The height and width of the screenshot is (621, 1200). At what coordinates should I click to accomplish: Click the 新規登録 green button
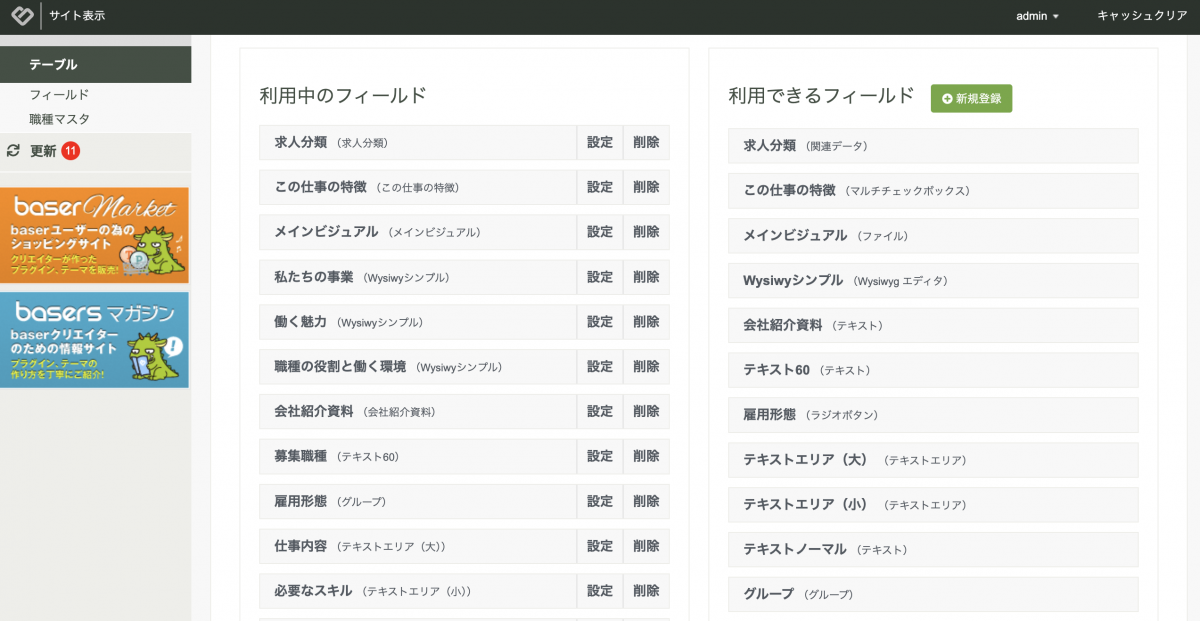tap(971, 98)
